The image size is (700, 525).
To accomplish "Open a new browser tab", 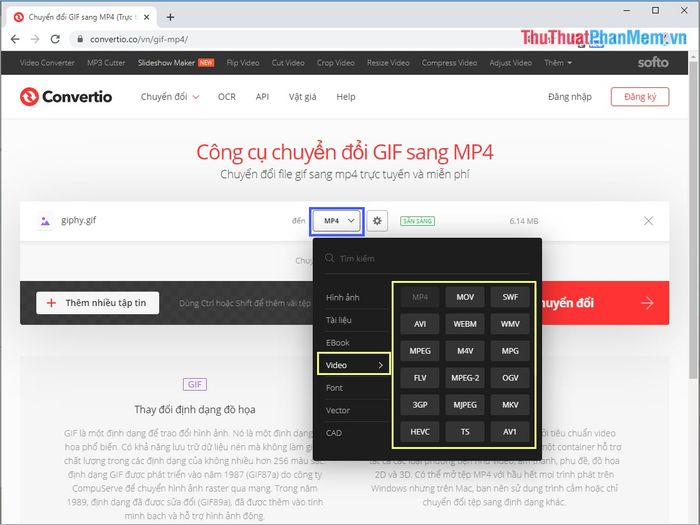I will coord(170,17).
